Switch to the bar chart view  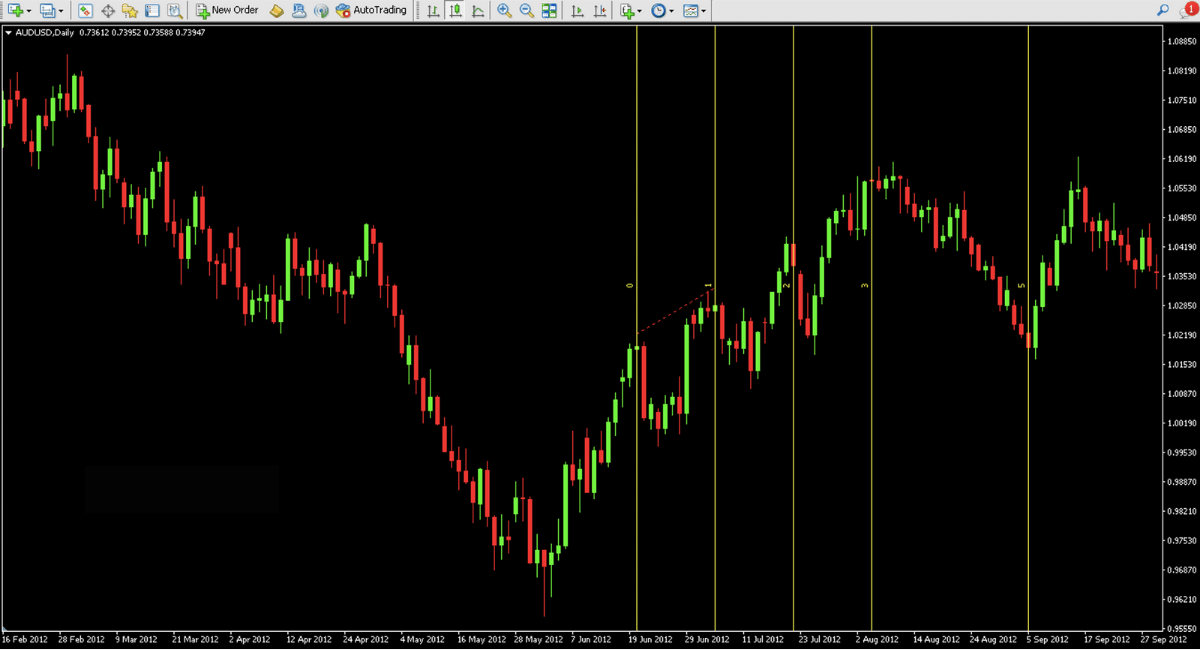point(432,10)
